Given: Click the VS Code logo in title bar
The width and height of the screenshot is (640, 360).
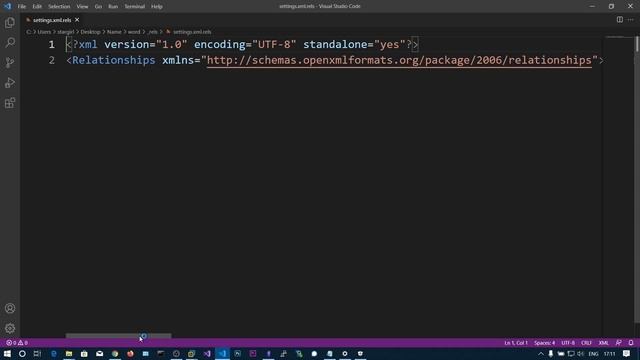Looking at the screenshot, I should point(7,7).
